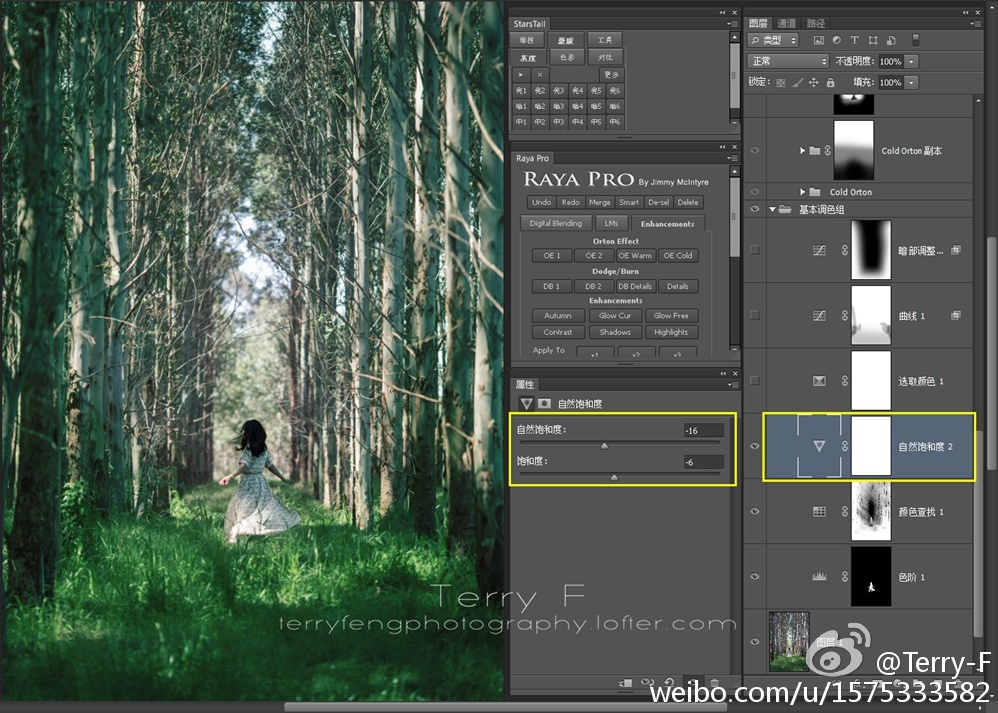
Task: Filter layers by smart object icon
Action: point(891,40)
